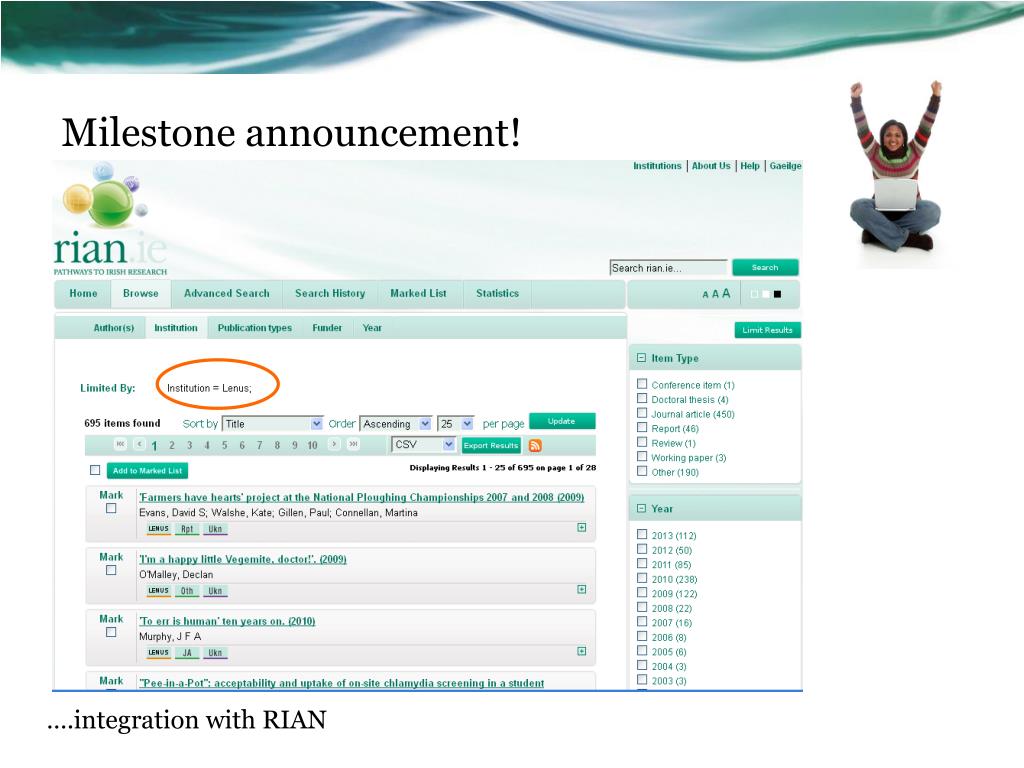Check Doctoral thesis (4) filter

[x=642, y=399]
